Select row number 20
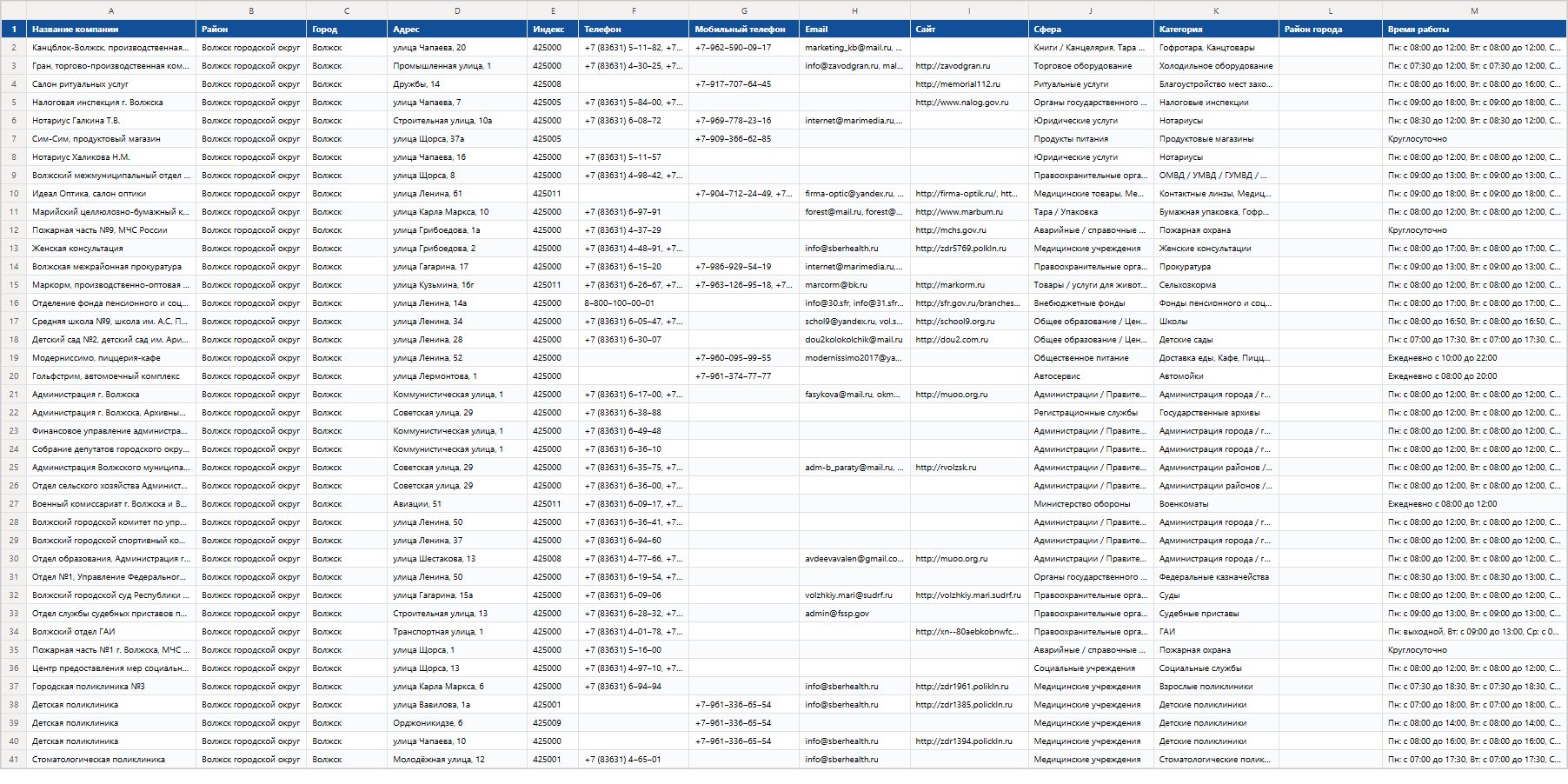The image size is (1568, 784). (x=13, y=375)
